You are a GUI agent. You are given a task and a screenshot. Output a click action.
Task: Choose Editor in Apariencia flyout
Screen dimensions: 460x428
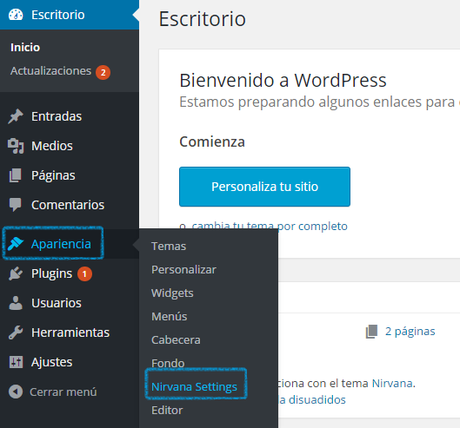click(x=167, y=410)
